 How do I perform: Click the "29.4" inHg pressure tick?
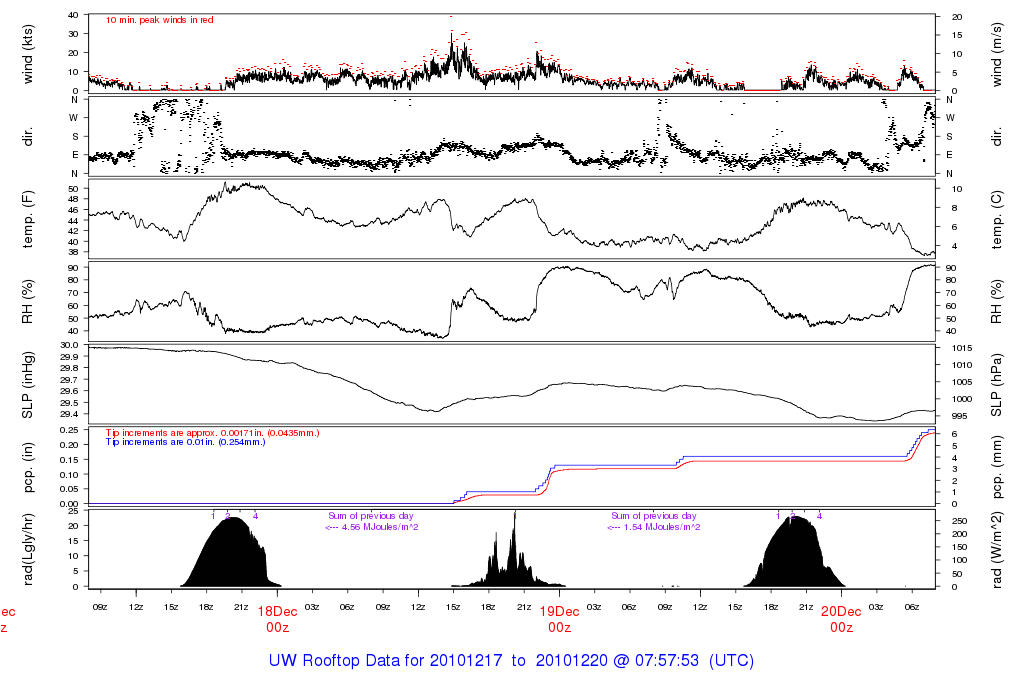pos(69,414)
